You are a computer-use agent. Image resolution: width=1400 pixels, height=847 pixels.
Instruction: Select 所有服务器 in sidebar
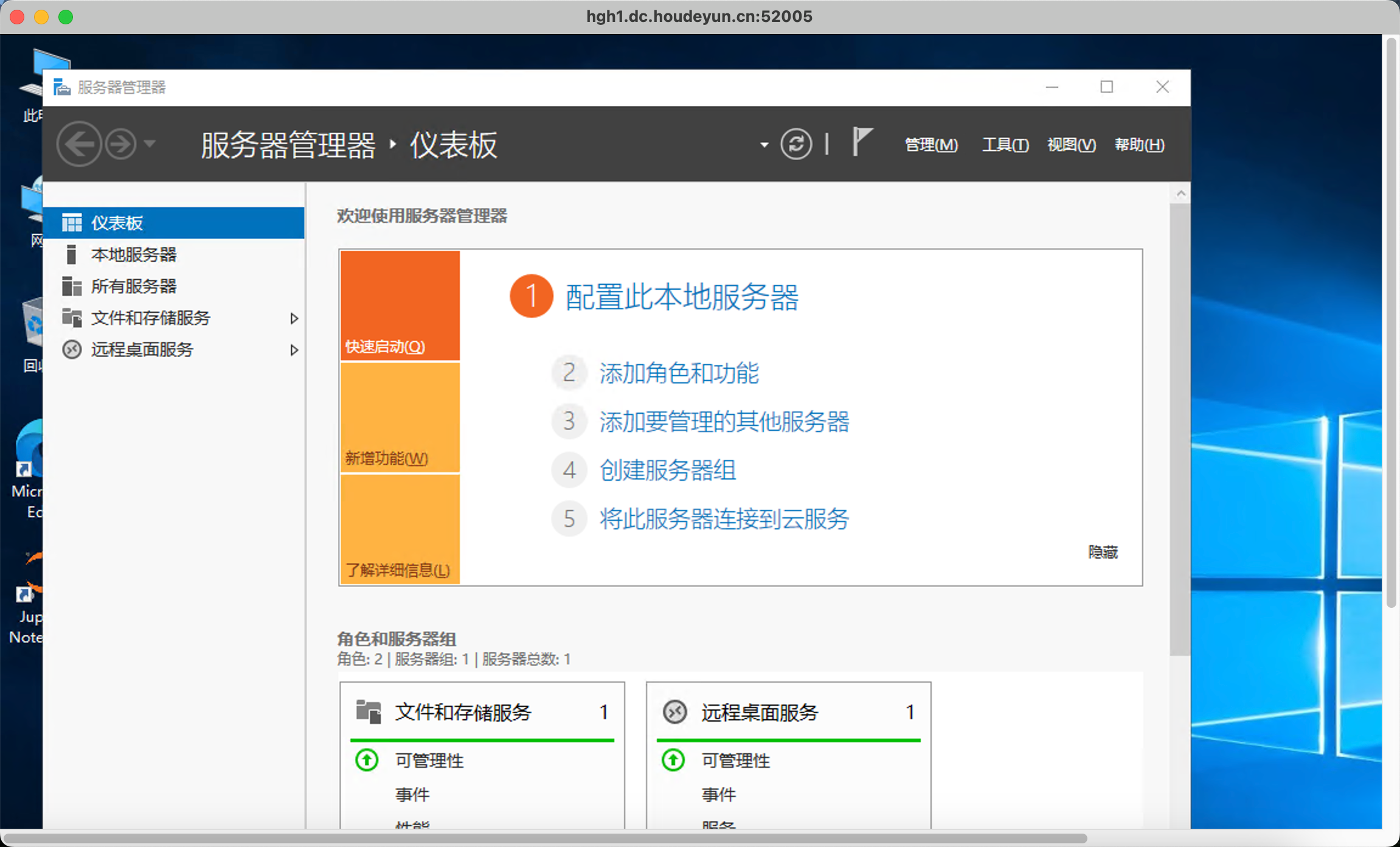pos(134,286)
